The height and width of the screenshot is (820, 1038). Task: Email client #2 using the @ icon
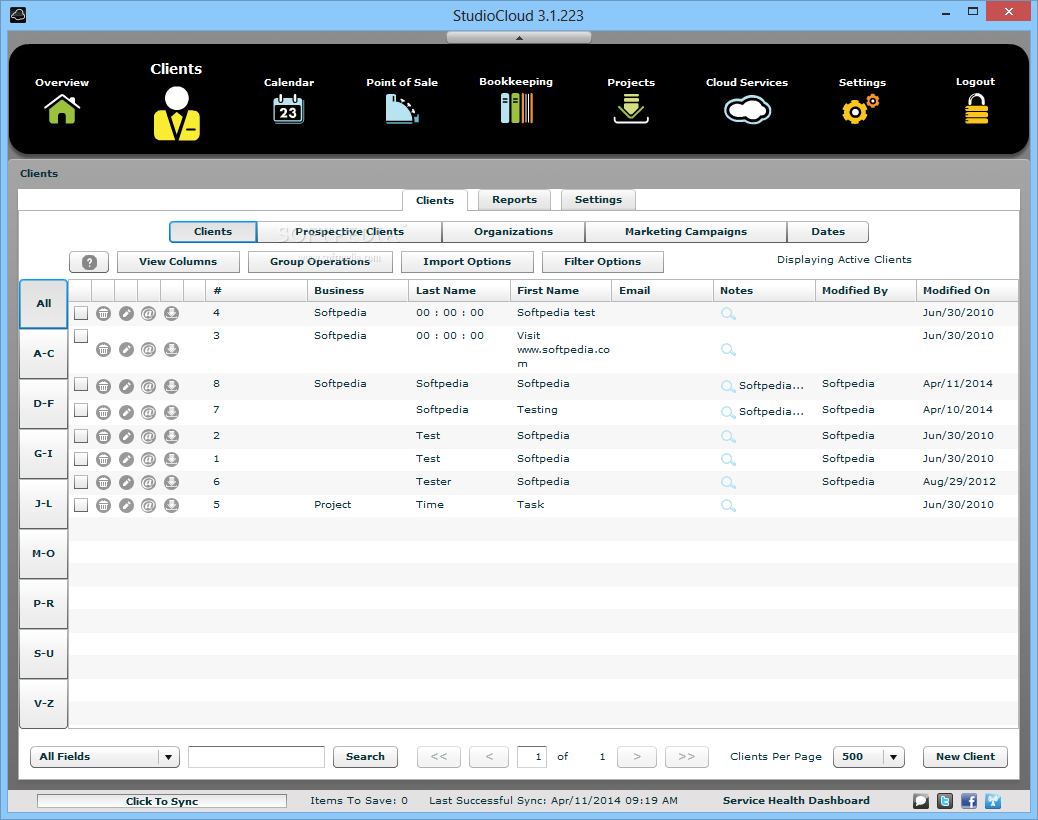[148, 436]
